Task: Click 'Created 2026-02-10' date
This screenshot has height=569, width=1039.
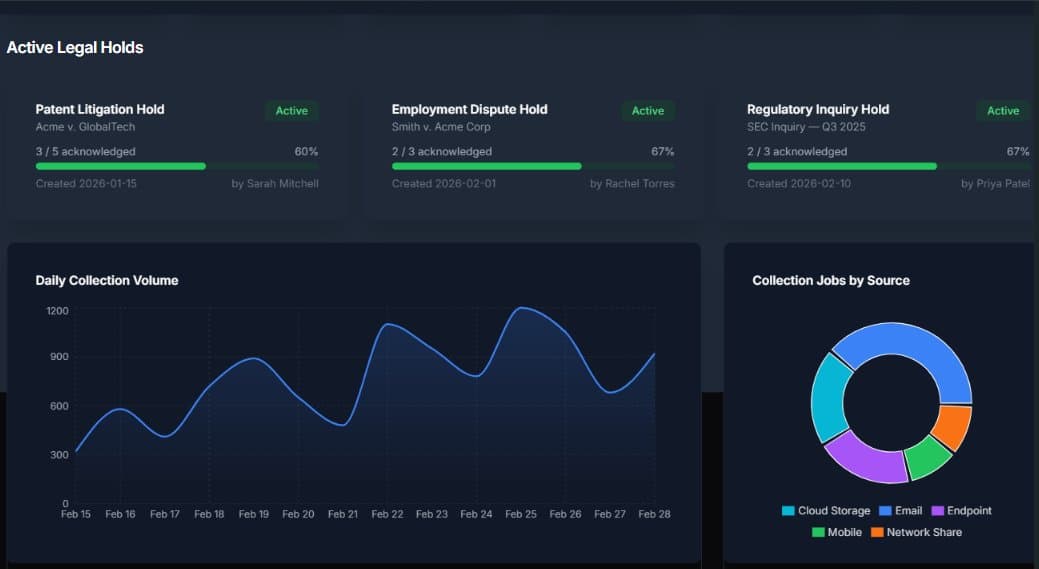Action: (x=799, y=183)
